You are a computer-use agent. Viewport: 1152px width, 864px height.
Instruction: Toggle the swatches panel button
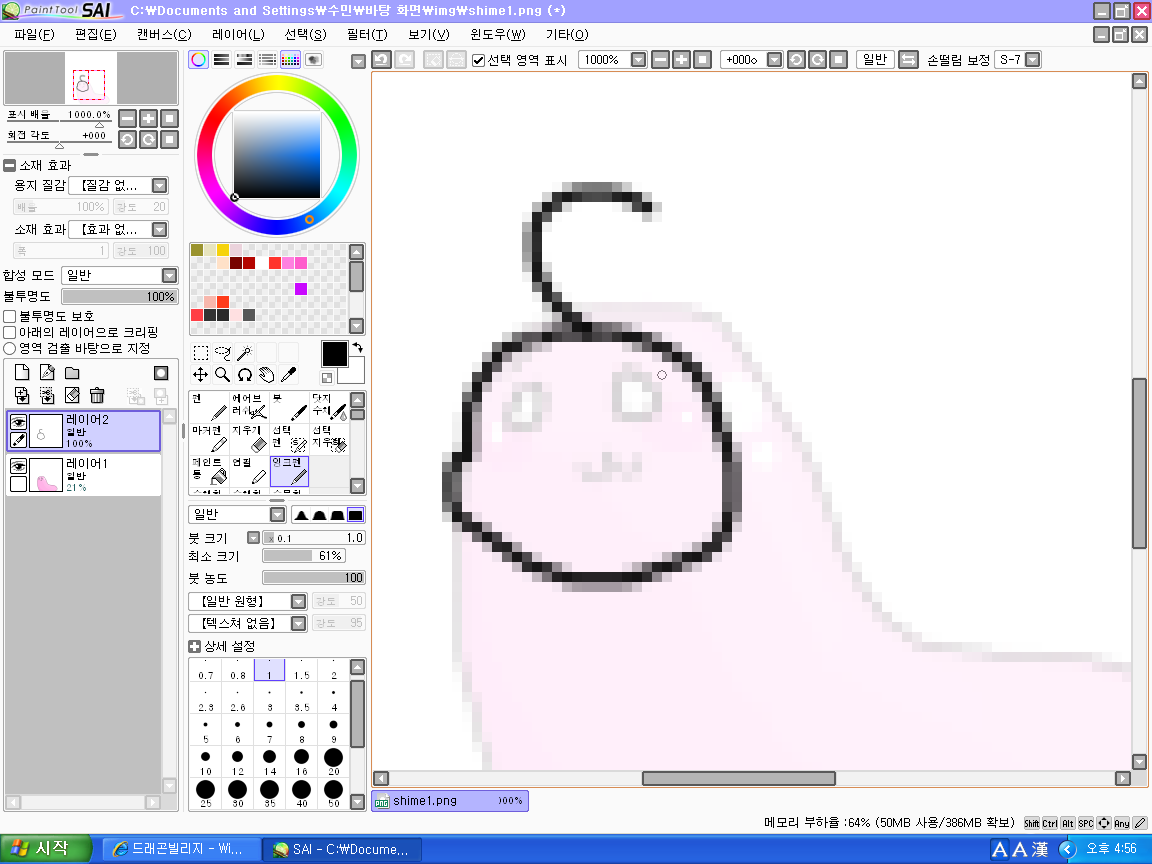290,60
